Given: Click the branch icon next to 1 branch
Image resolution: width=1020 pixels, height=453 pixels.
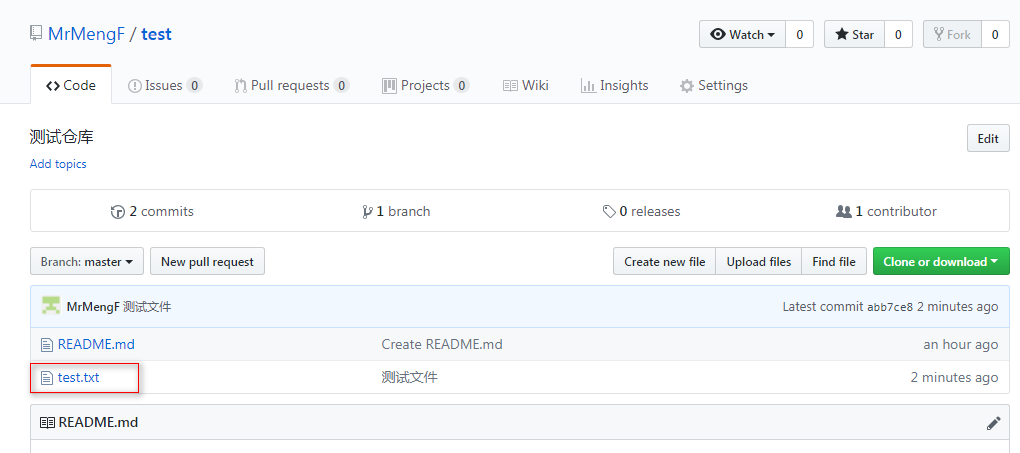Looking at the screenshot, I should tap(367, 212).
